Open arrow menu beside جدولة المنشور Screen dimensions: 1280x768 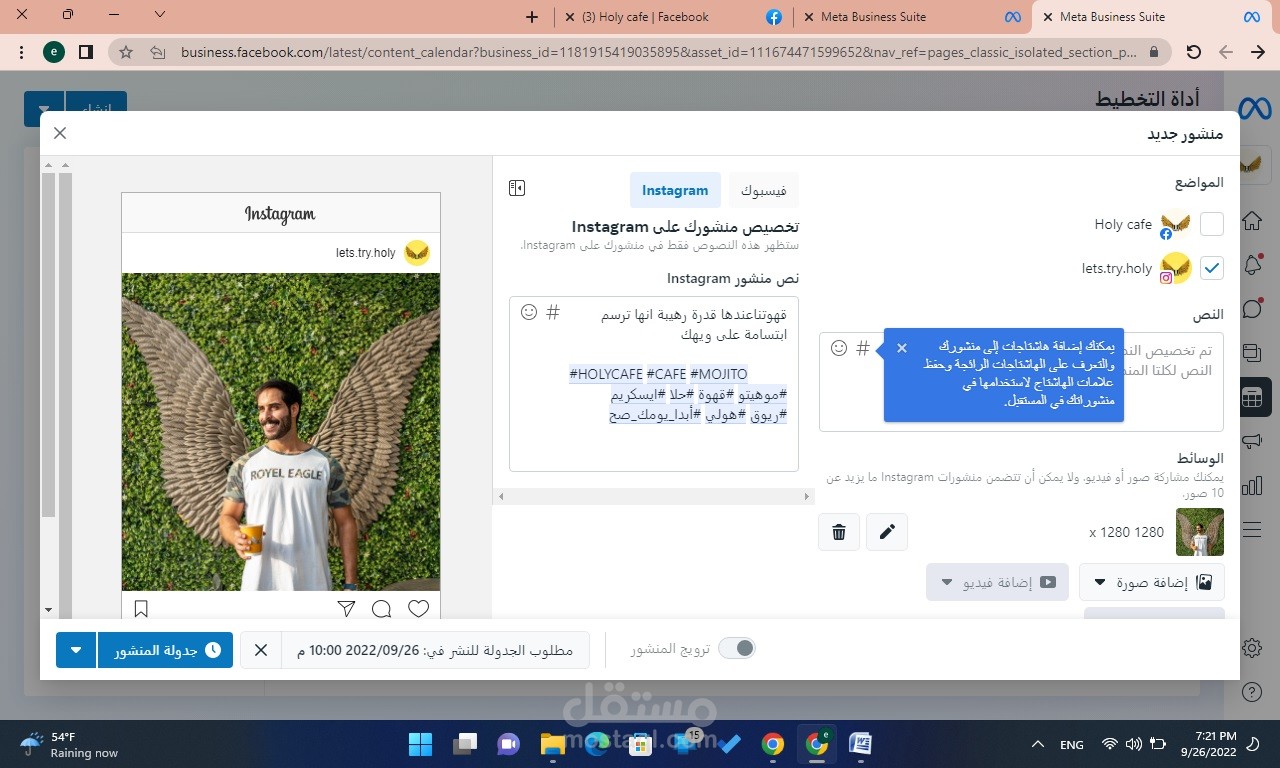(76, 650)
